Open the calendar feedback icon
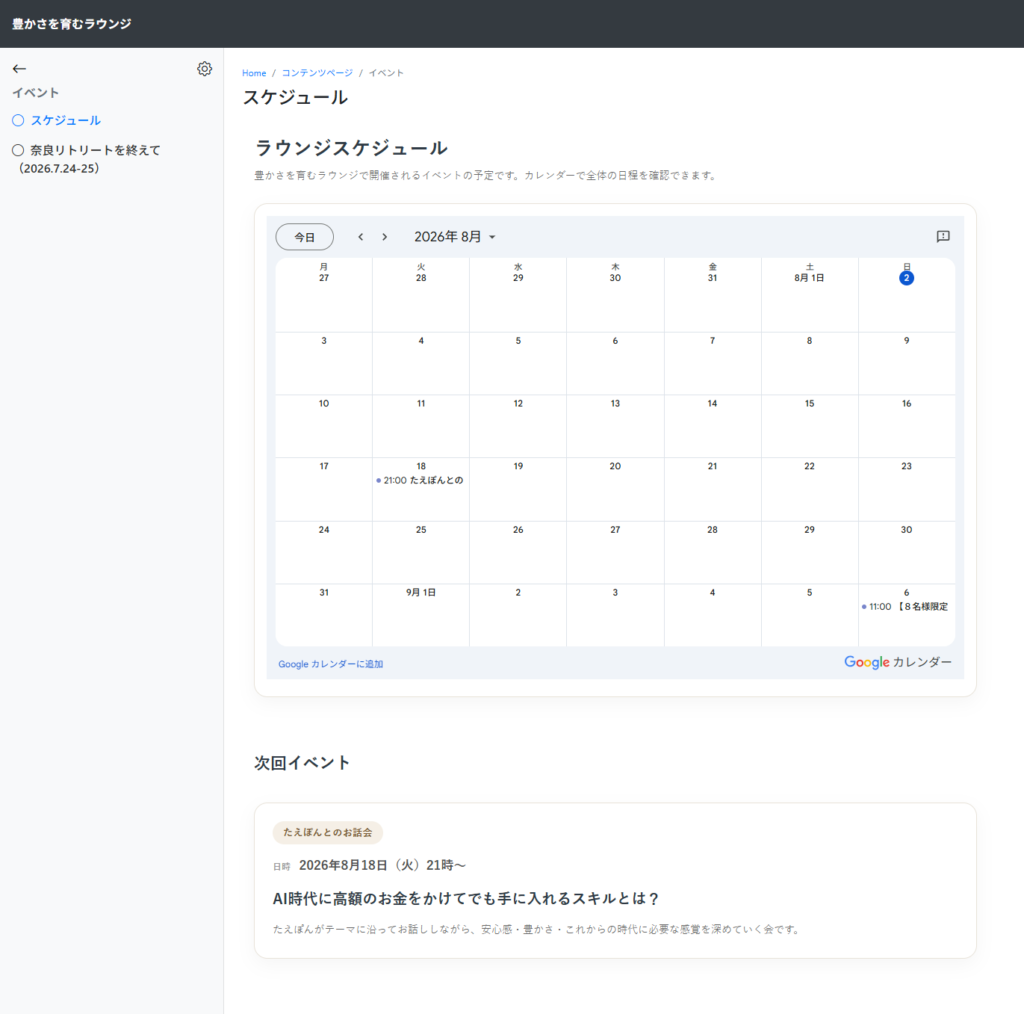Image resolution: width=1024 pixels, height=1014 pixels. coord(943,236)
